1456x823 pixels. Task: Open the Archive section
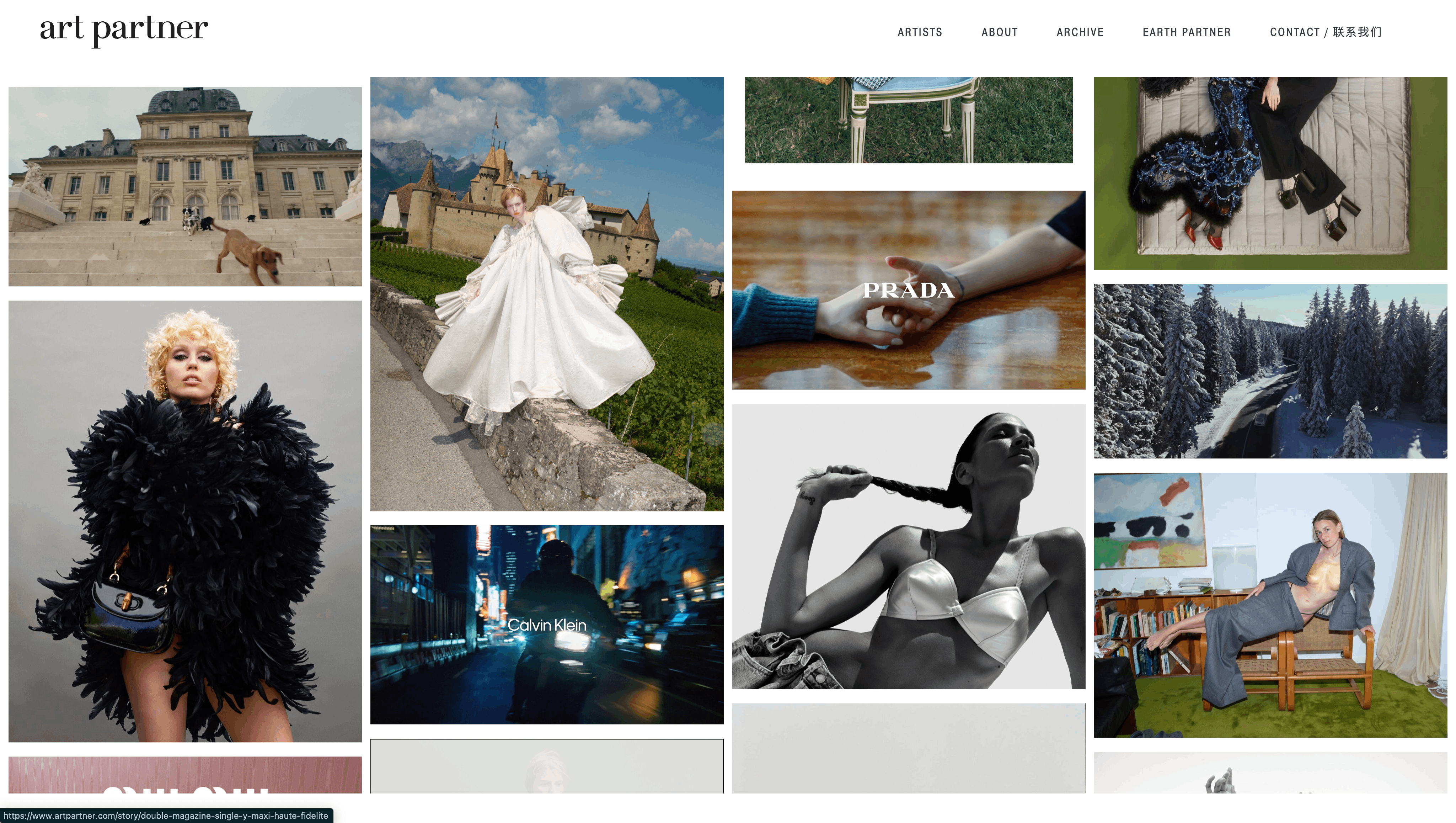pyautogui.click(x=1080, y=32)
